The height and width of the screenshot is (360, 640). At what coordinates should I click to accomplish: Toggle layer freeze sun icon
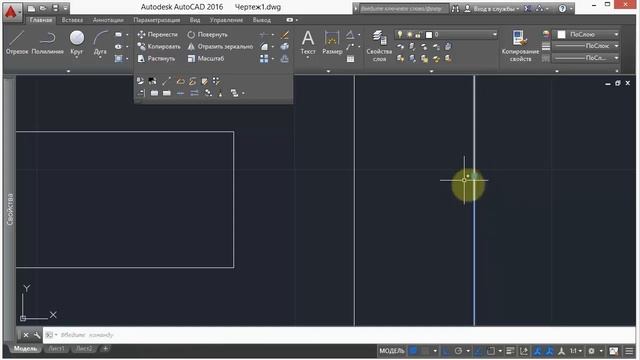pyautogui.click(x=409, y=35)
